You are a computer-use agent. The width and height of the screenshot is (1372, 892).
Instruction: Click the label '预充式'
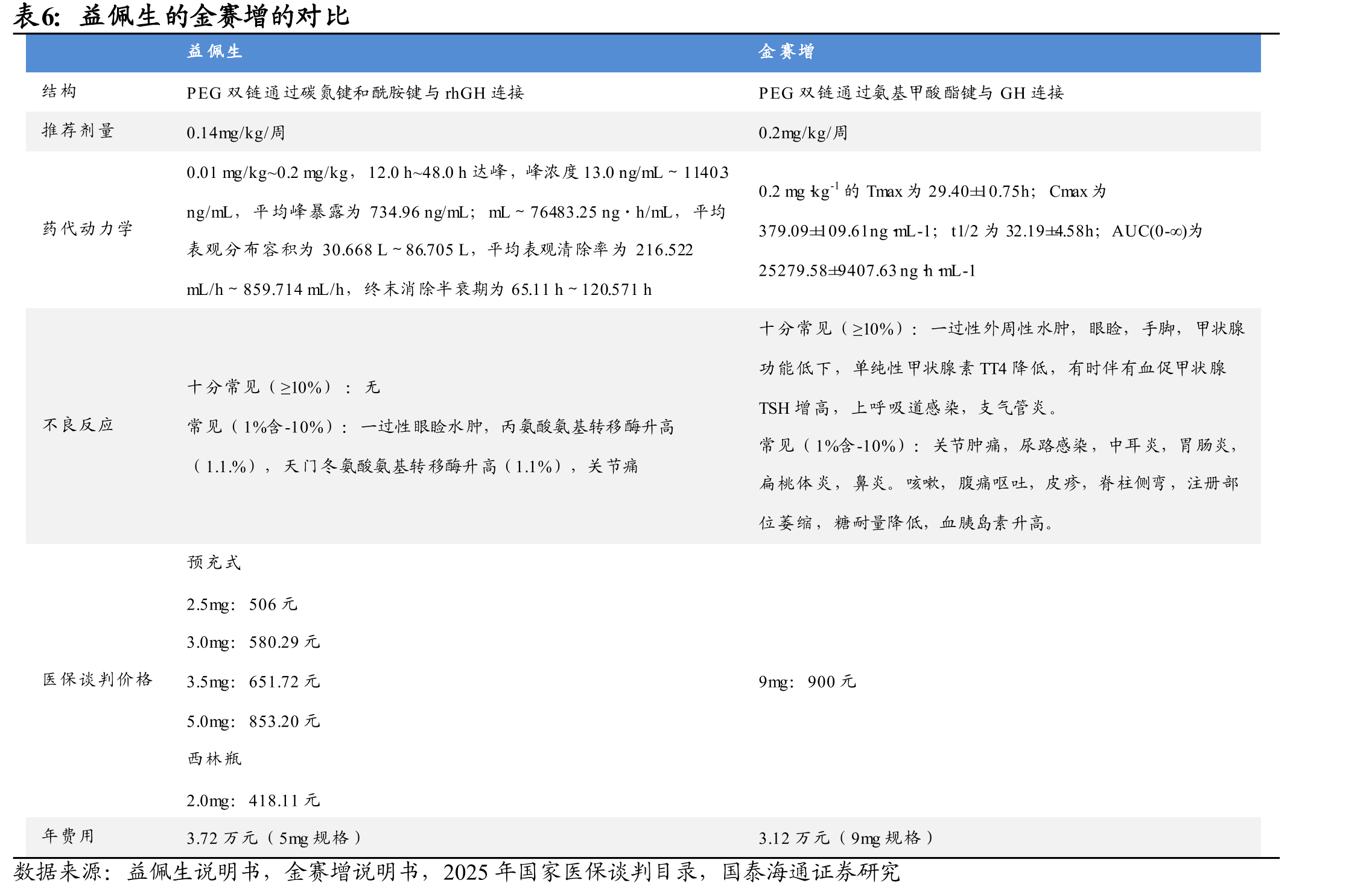coord(214,563)
